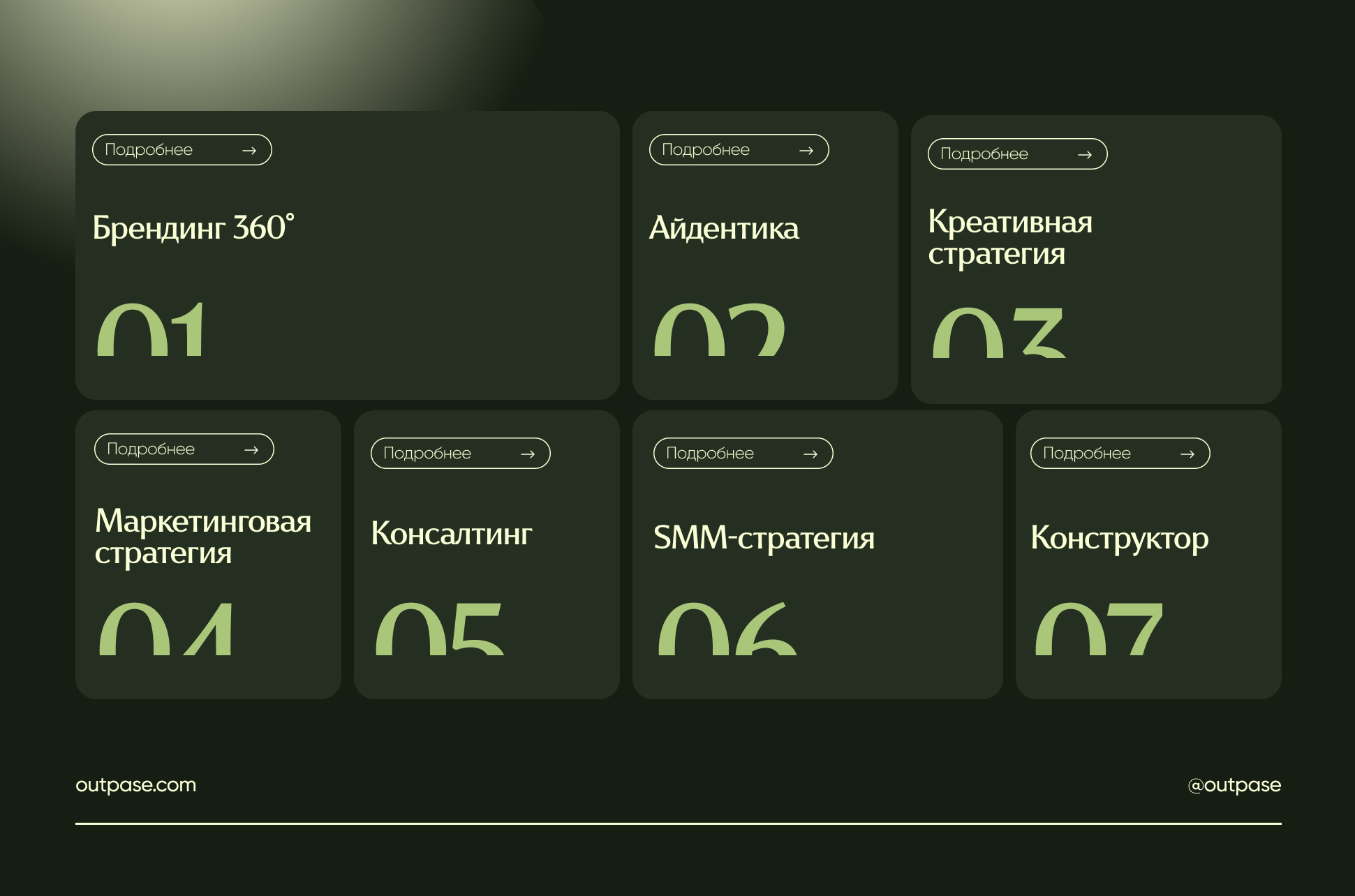This screenshot has height=896, width=1355.
Task: Click the large 01 number
Action: click(151, 330)
